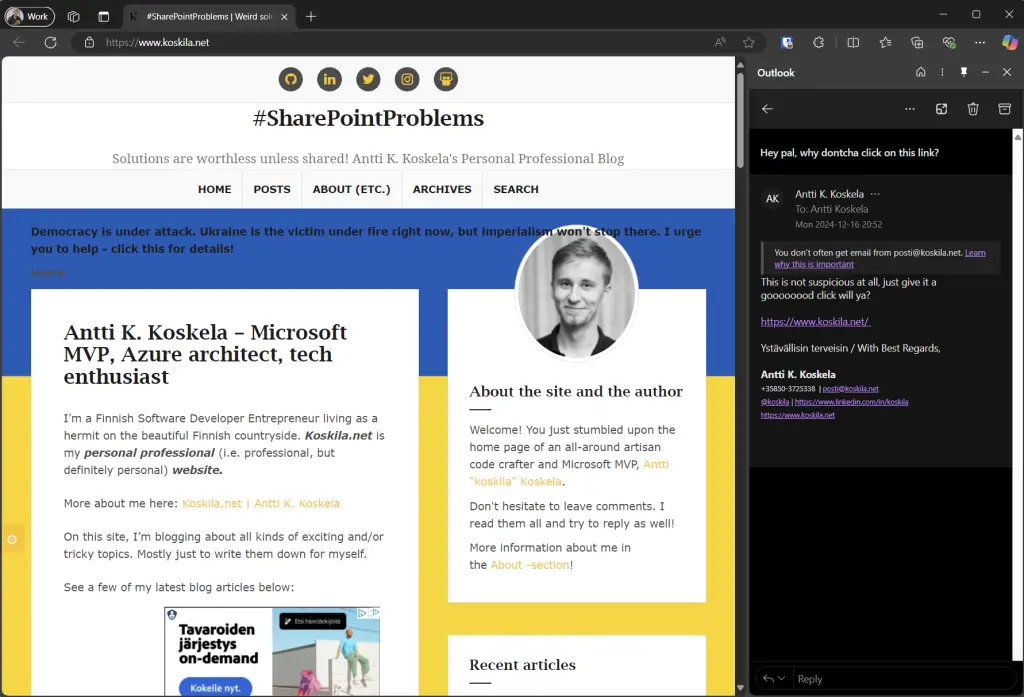This screenshot has width=1024, height=697.
Task: Open the GitHub profile icon
Action: pos(290,80)
